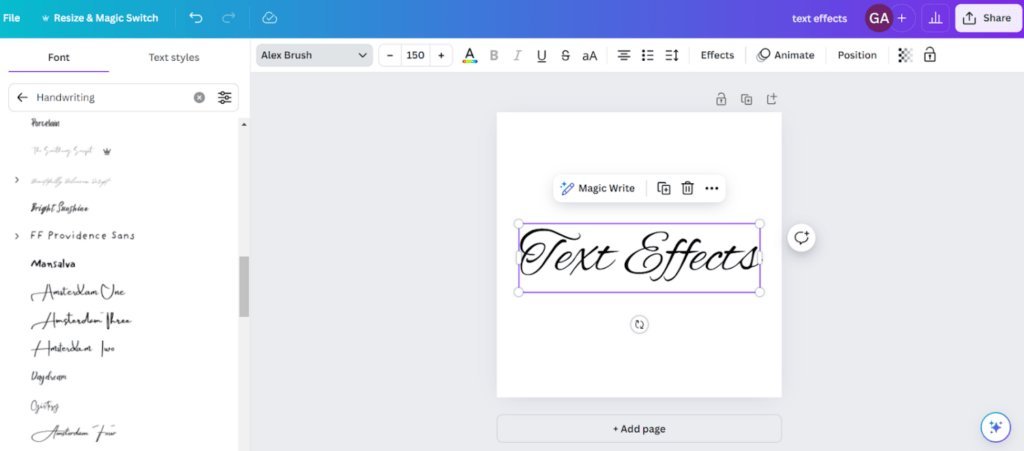The image size is (1024, 451).
Task: Toggle bulleted list formatting
Action: [x=648, y=55]
